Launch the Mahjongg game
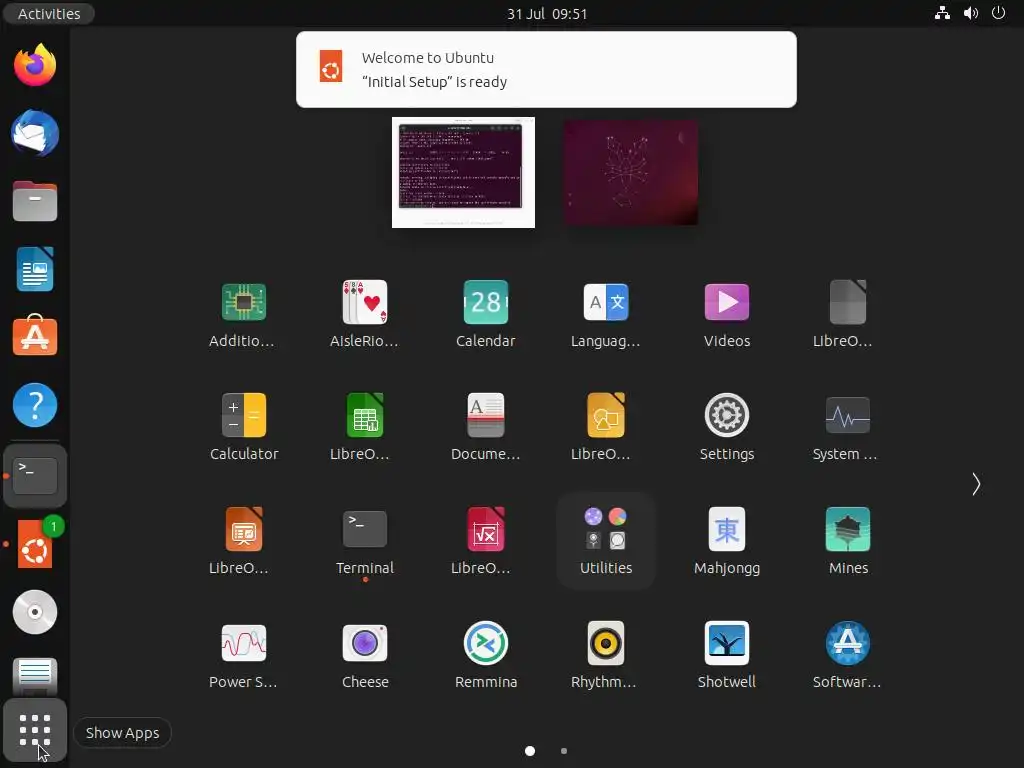Image resolution: width=1024 pixels, height=768 pixels. coord(727,529)
